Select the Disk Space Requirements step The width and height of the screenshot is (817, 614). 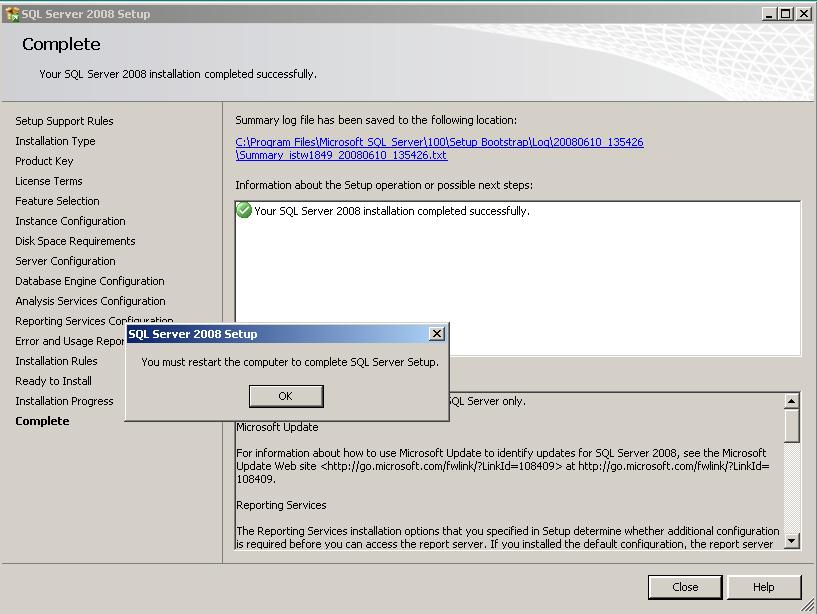(x=75, y=241)
